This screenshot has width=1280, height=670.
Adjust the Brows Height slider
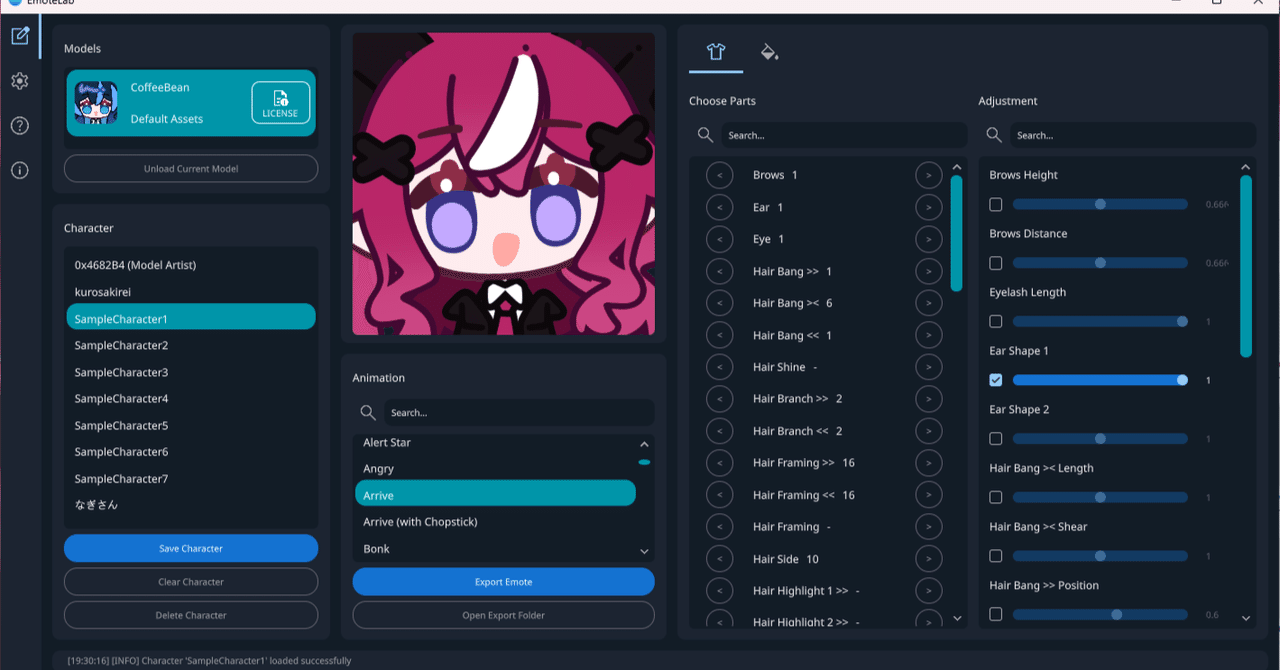pos(1100,204)
